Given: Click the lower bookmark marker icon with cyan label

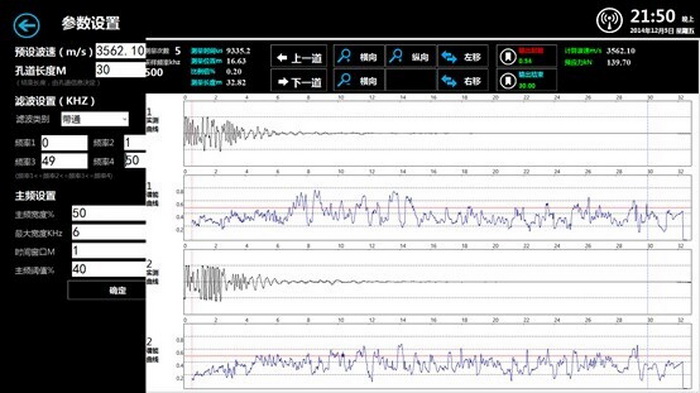Looking at the screenshot, I should point(508,81).
